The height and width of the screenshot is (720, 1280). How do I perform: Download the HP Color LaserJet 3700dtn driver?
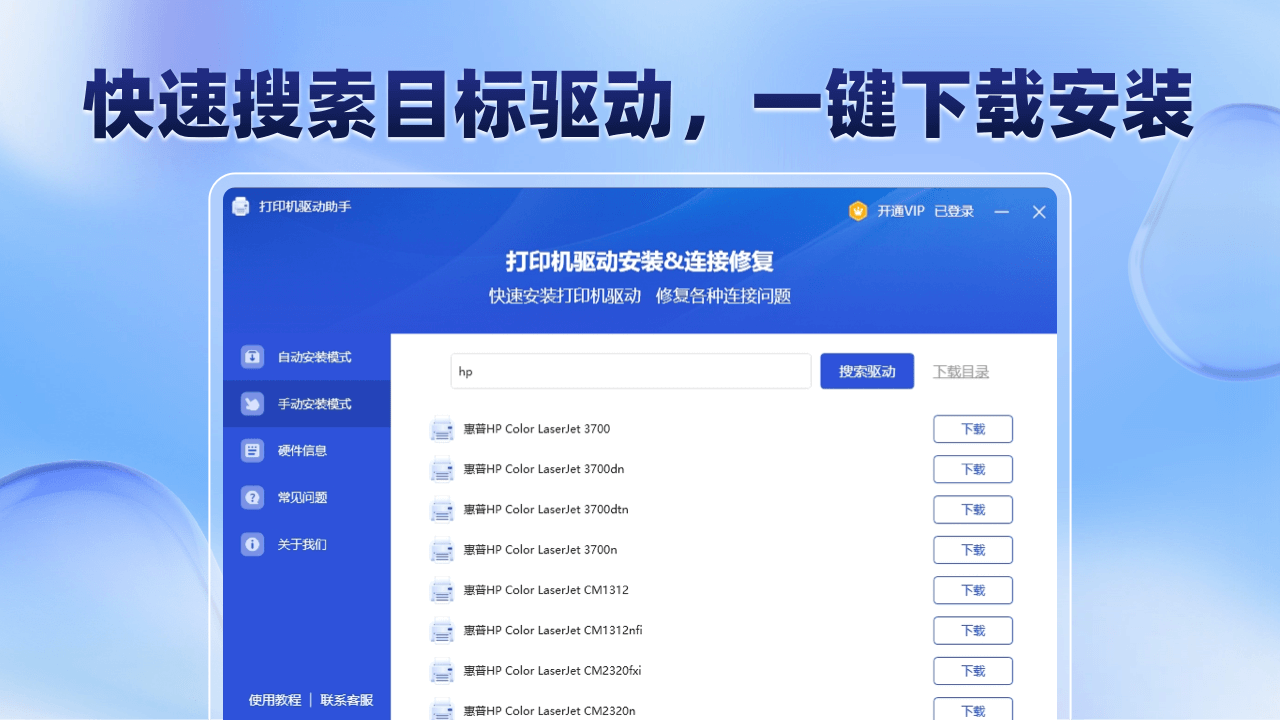[x=972, y=509]
